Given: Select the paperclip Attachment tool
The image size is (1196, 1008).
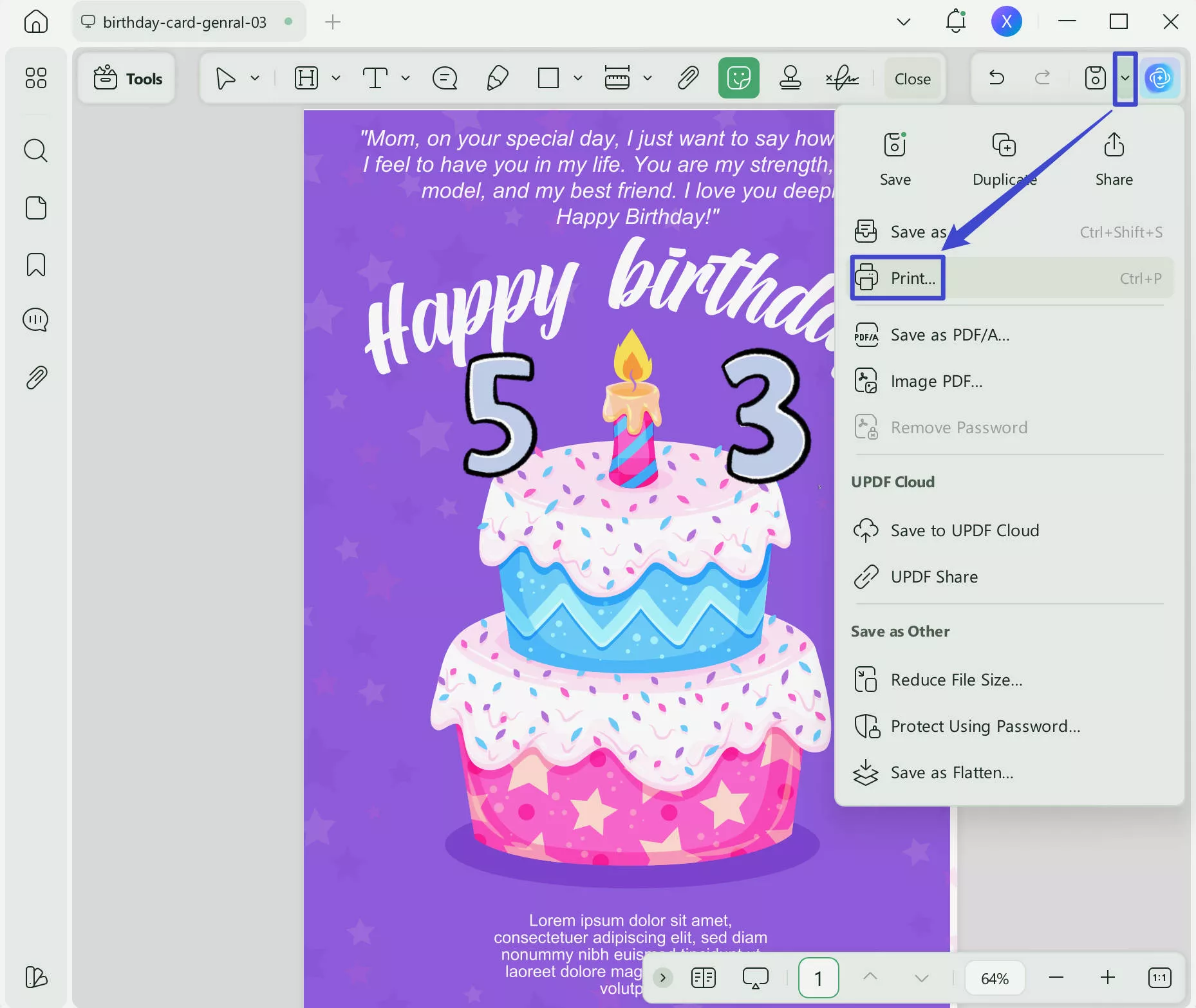Looking at the screenshot, I should 686,78.
